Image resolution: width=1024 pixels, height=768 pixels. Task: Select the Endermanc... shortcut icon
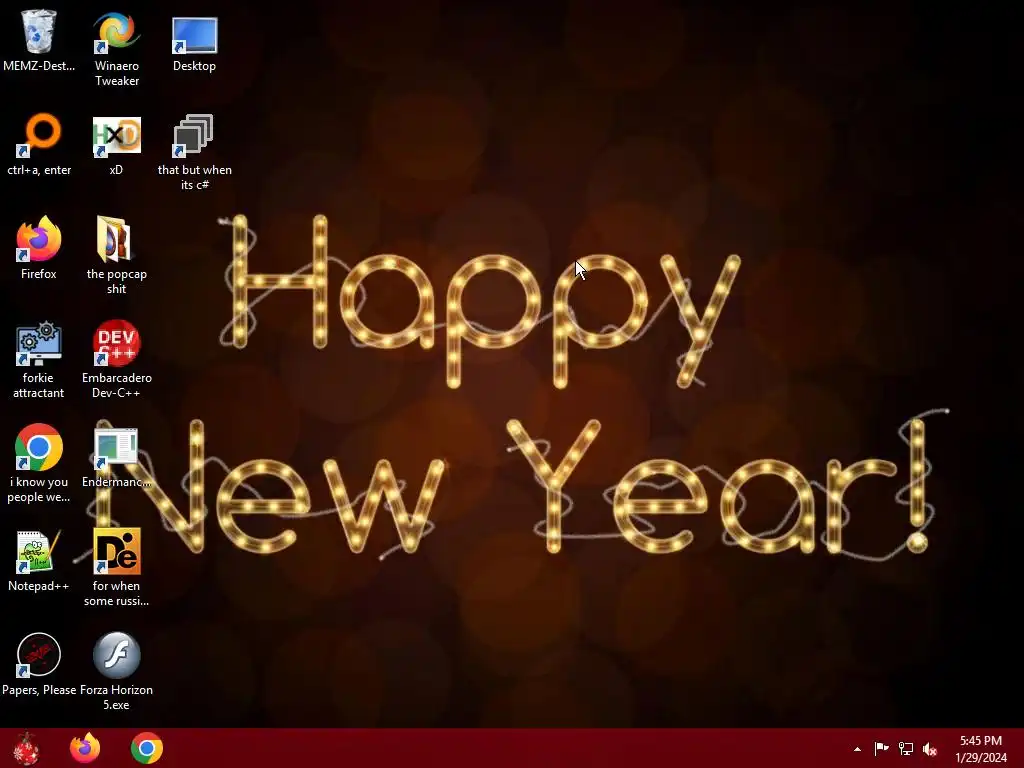(116, 448)
